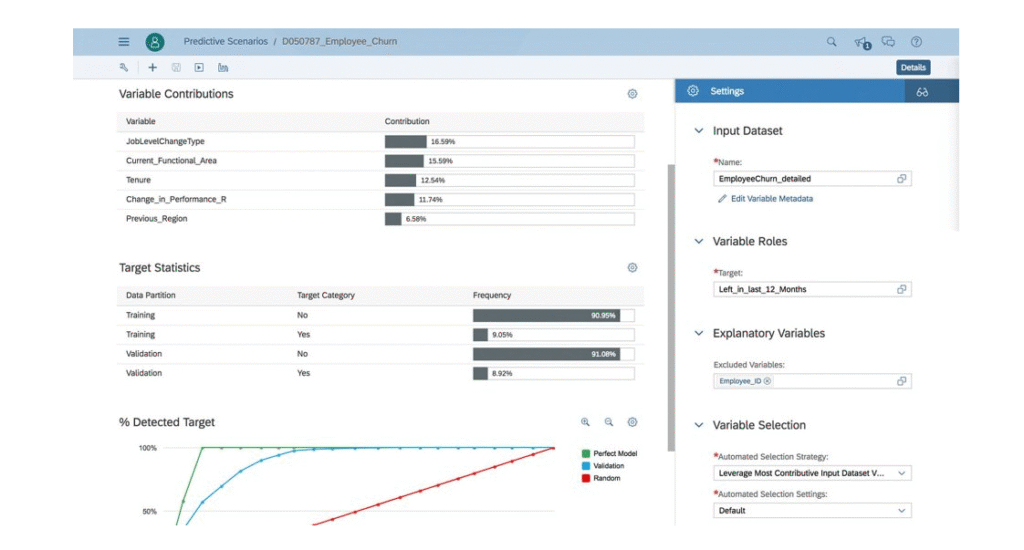Screen dimensions: 1024x550
Task: Click the train model play icon
Action: tap(199, 68)
